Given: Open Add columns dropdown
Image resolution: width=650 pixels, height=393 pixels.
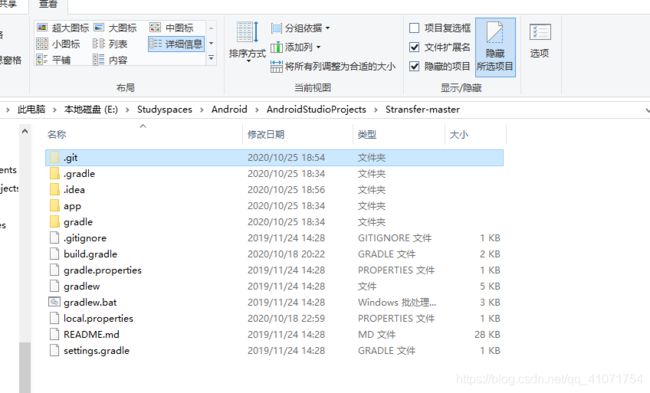Looking at the screenshot, I should 296,47.
